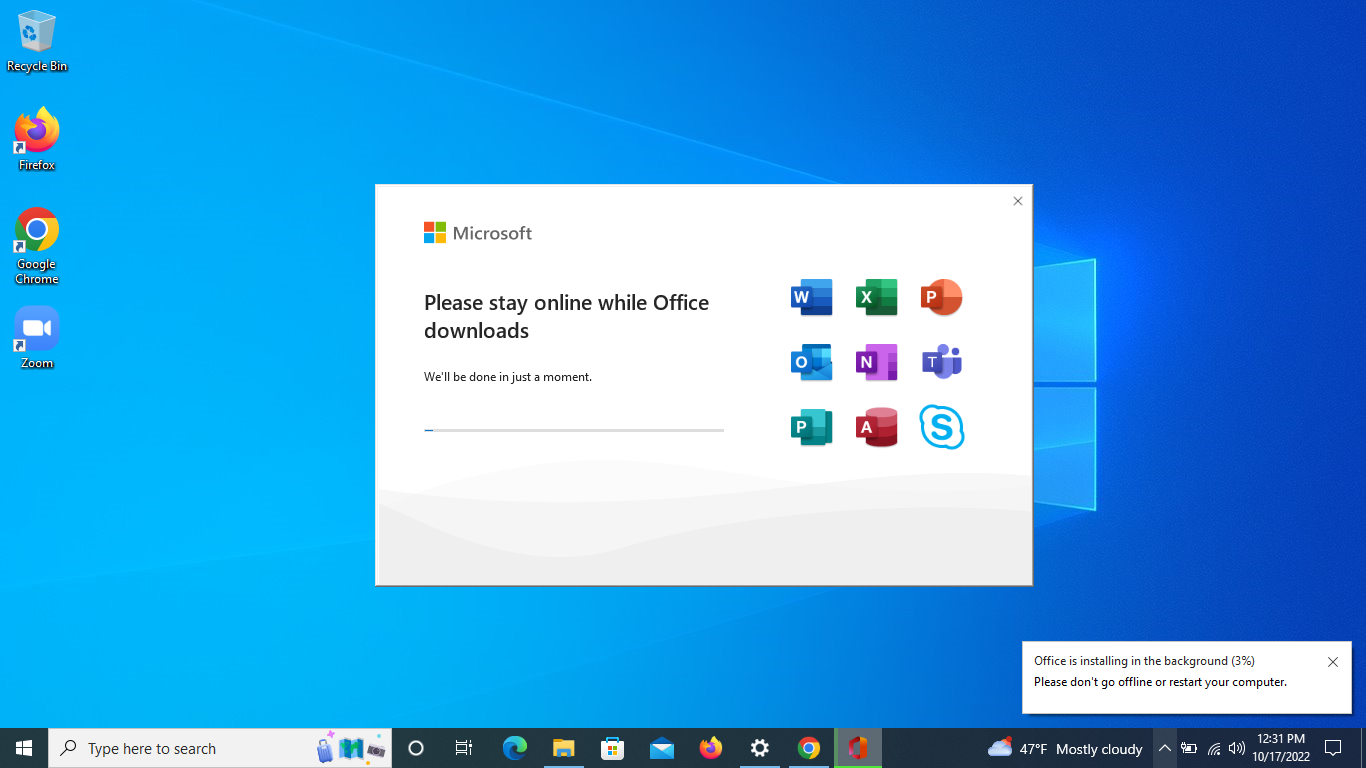Click the Outlook icon
Viewport: 1366px width, 768px height.
(x=811, y=362)
